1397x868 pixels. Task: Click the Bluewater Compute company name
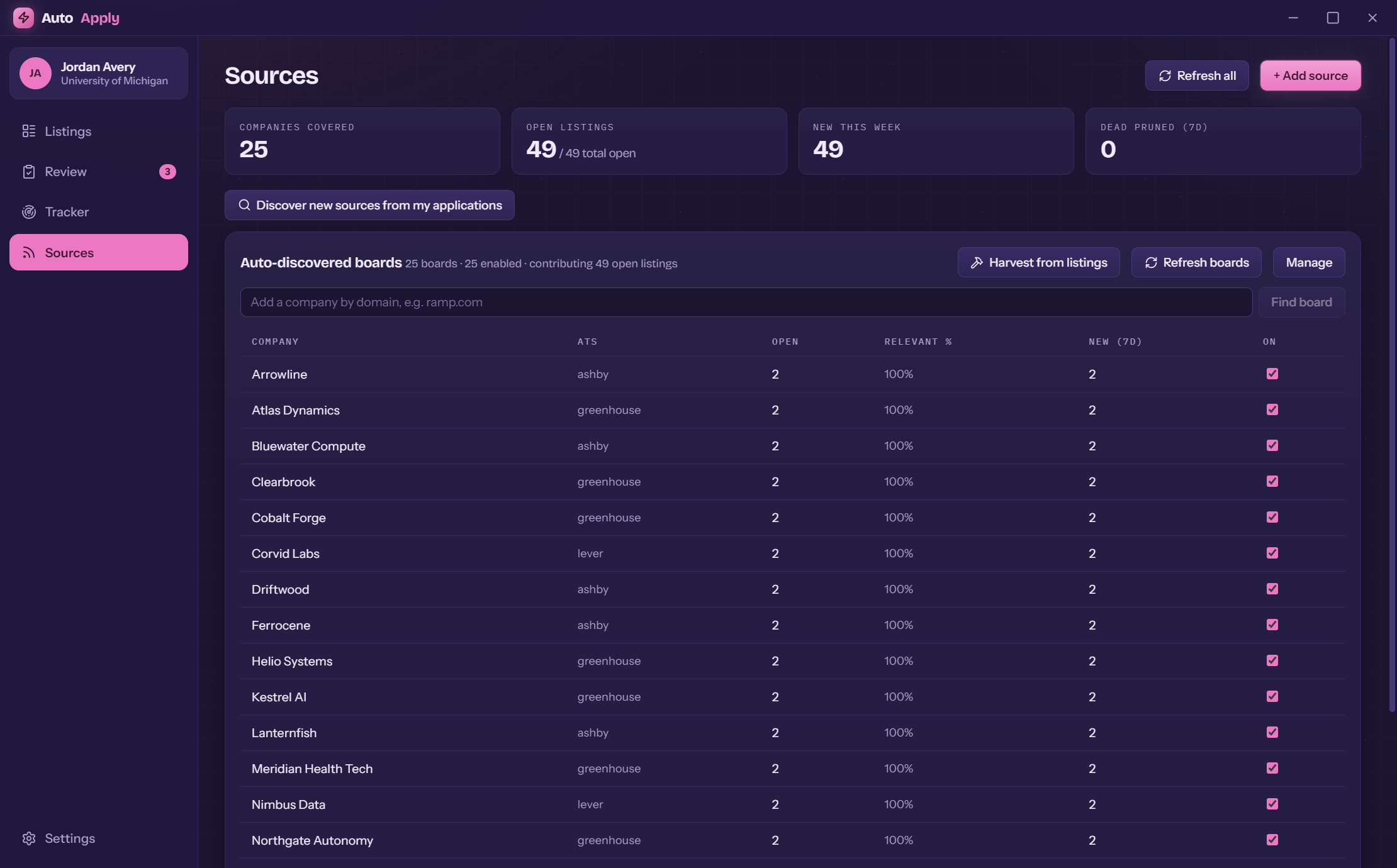coord(308,446)
